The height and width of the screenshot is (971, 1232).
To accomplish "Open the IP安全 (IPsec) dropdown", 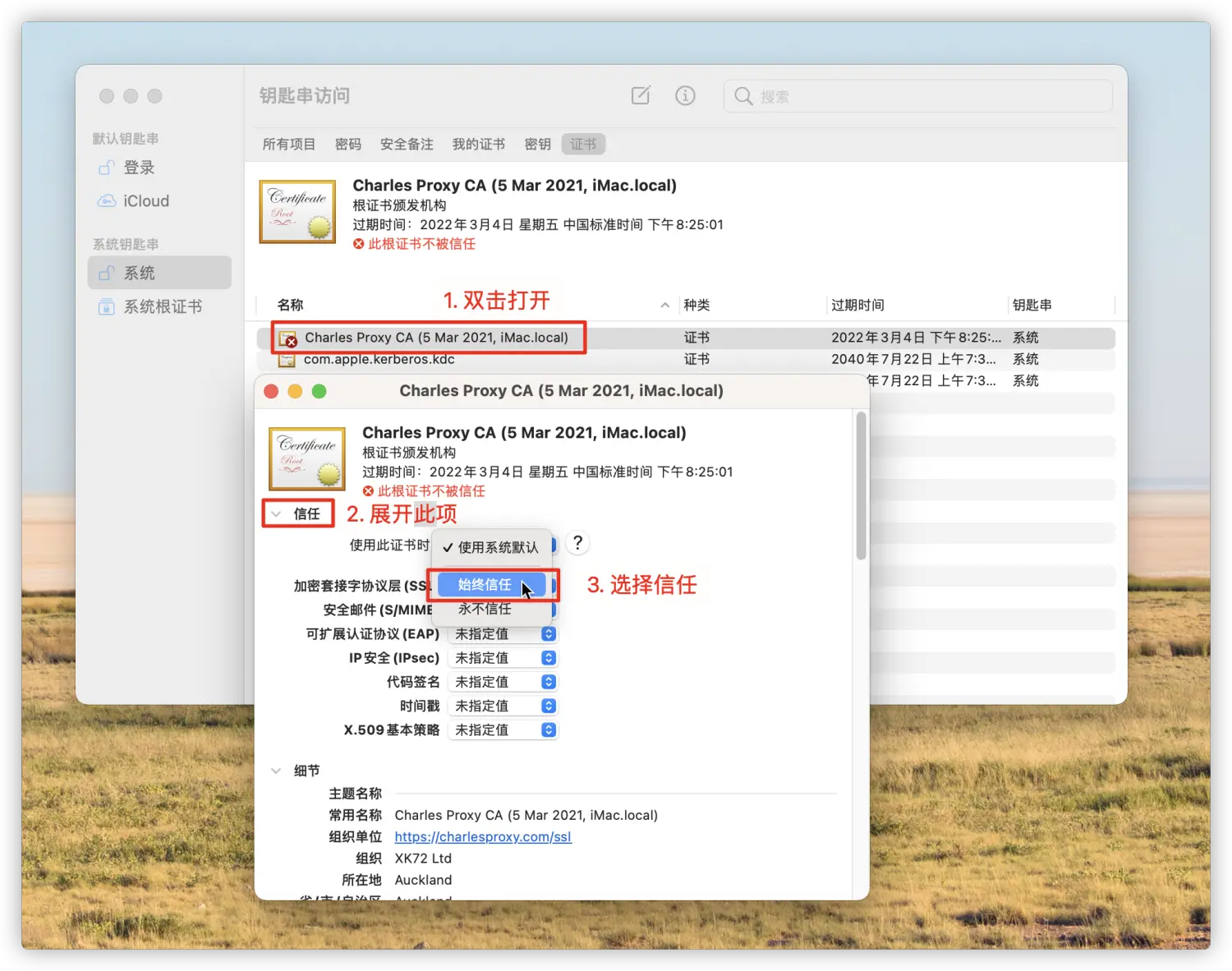I will click(503, 658).
